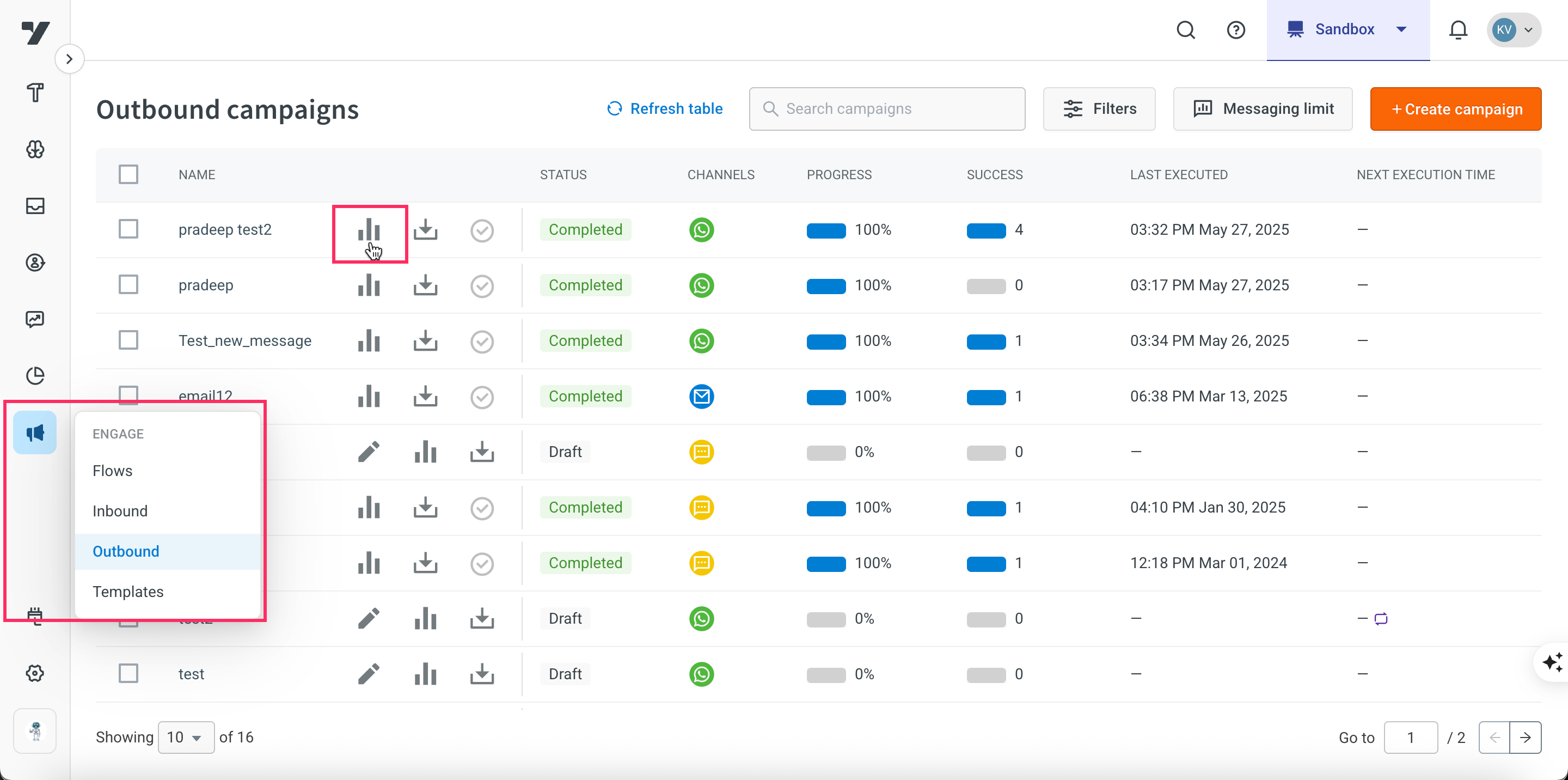Toggle the select-all checkbox in table header

click(x=128, y=175)
